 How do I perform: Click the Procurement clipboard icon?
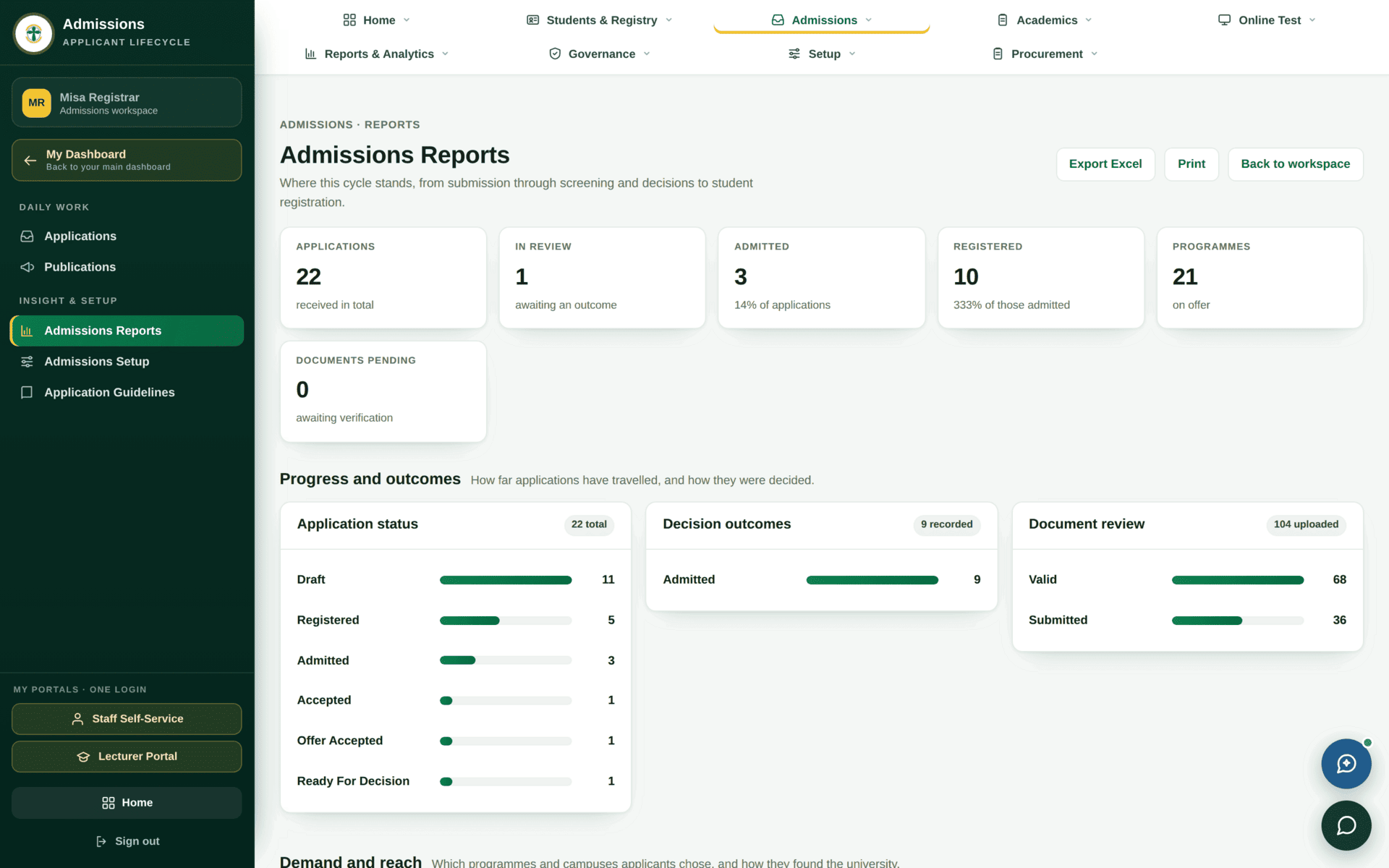[998, 54]
